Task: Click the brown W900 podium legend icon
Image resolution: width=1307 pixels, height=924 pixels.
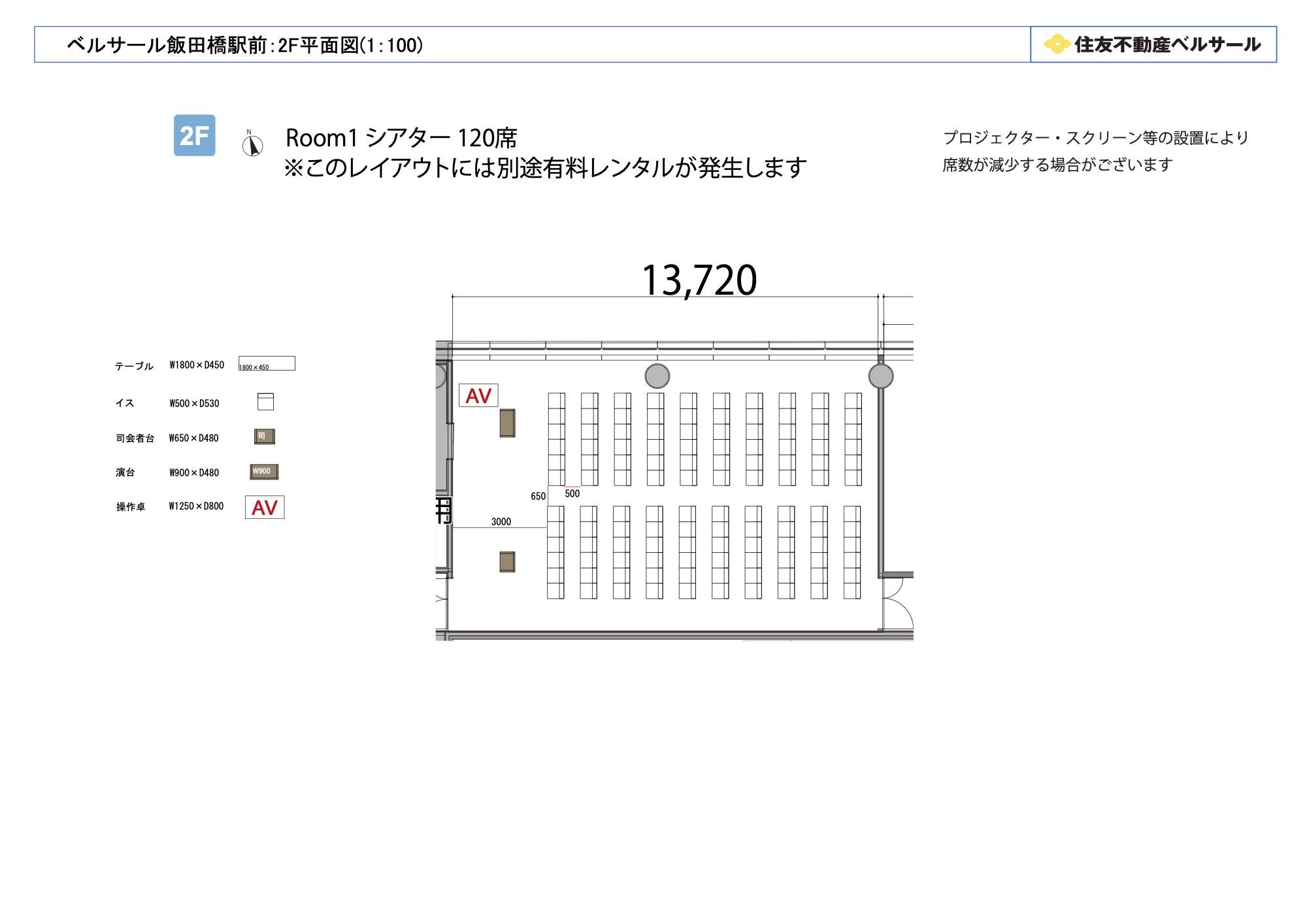Action: pyautogui.click(x=264, y=471)
